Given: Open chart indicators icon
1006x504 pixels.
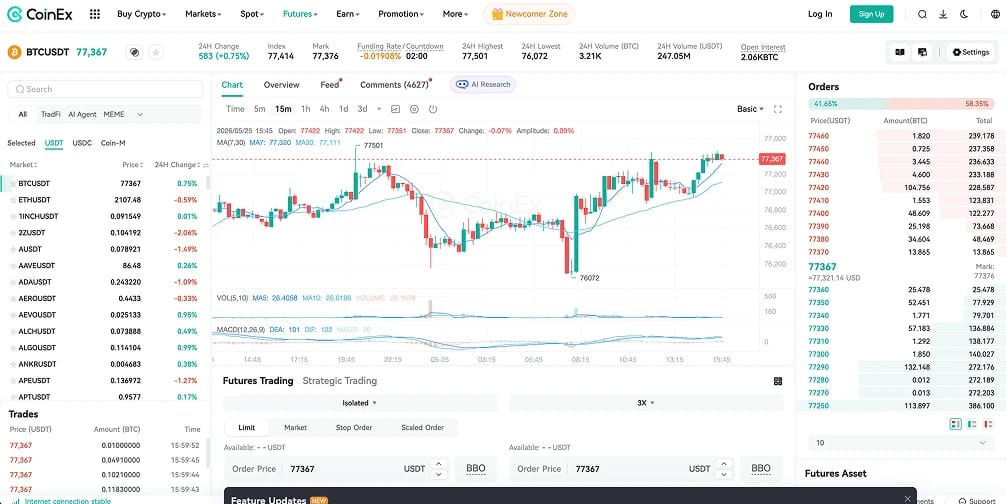Looking at the screenshot, I should 396,109.
